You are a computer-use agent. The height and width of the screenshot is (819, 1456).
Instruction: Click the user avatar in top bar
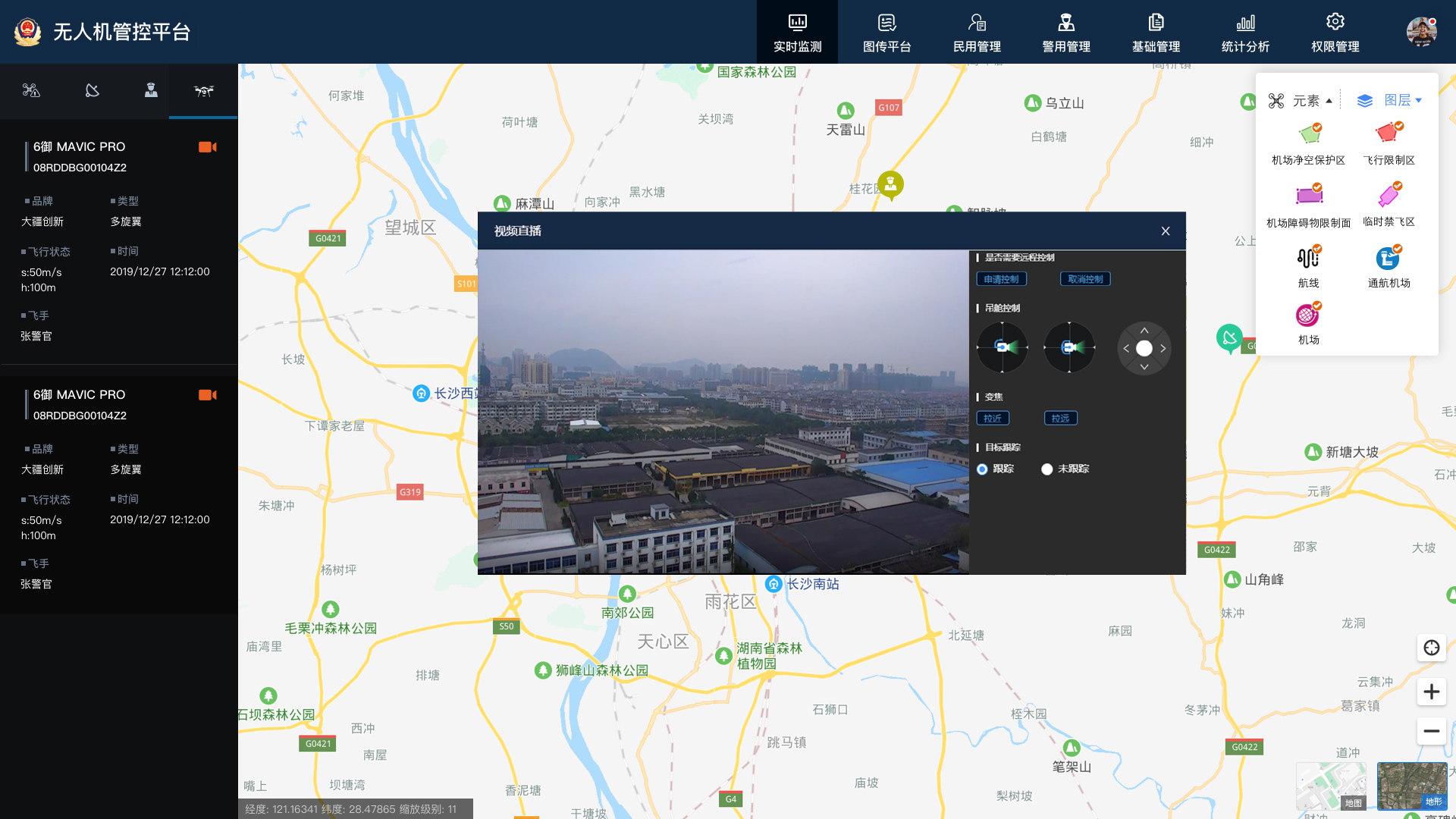click(1421, 32)
